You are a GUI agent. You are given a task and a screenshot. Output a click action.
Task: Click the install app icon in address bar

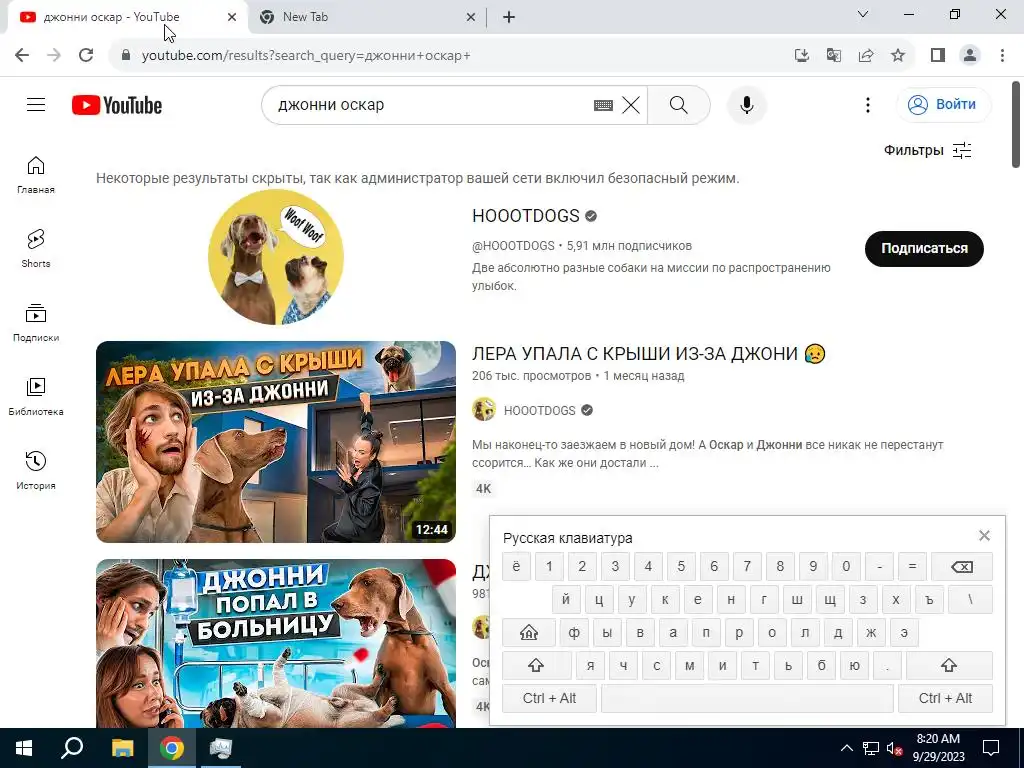click(x=801, y=56)
